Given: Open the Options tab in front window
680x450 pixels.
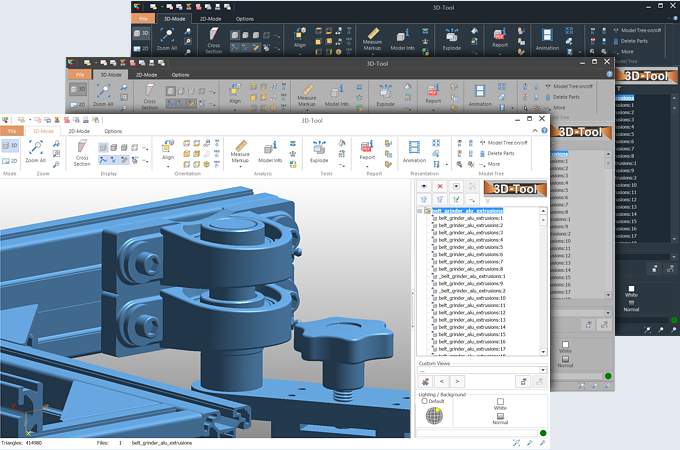Looking at the screenshot, I should click(113, 131).
